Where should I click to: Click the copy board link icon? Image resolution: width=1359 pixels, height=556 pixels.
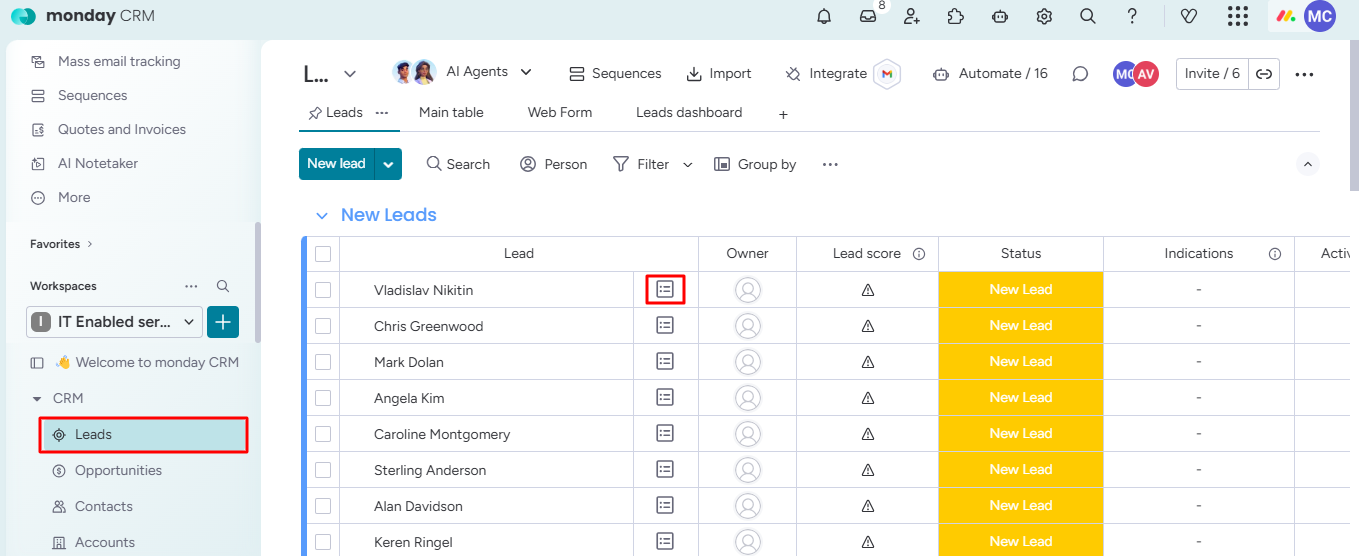coord(1264,74)
